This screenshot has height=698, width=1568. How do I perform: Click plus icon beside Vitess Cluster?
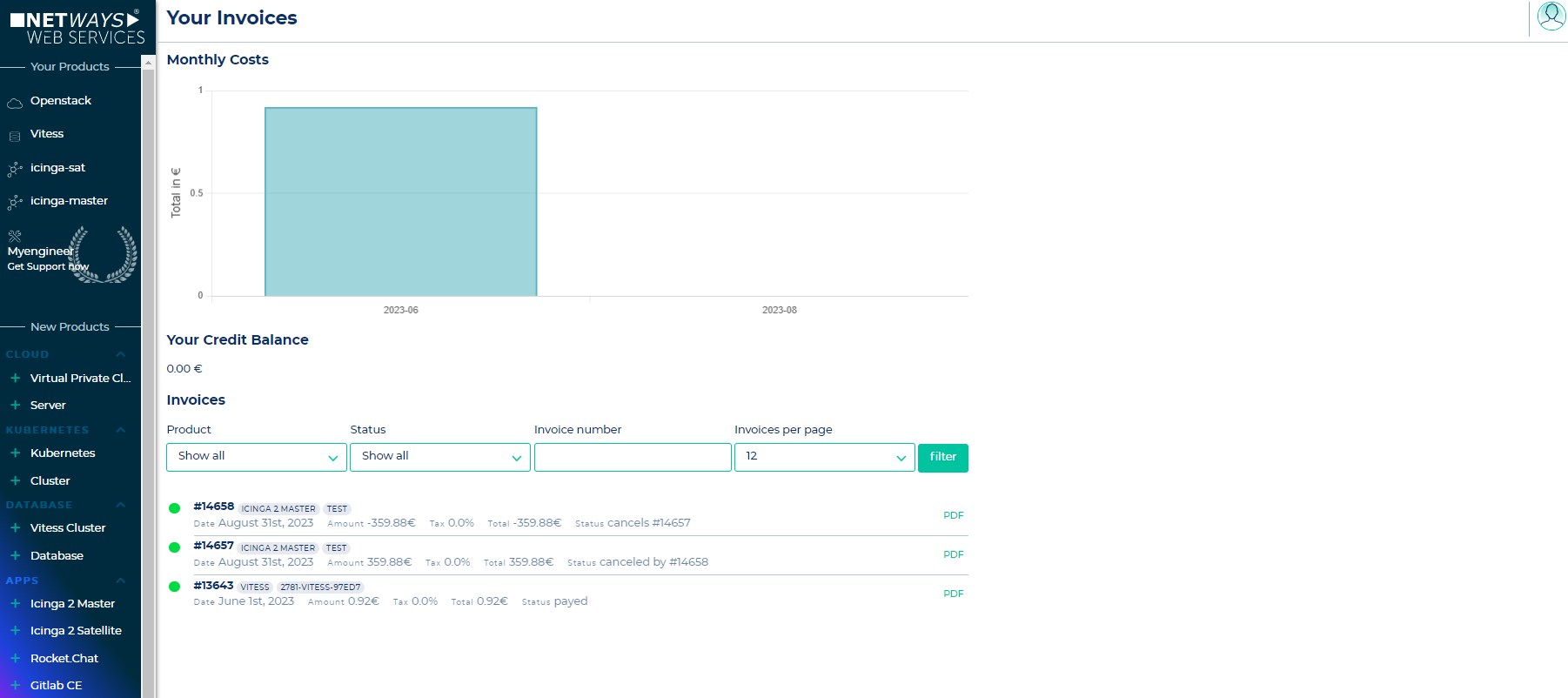(15, 527)
